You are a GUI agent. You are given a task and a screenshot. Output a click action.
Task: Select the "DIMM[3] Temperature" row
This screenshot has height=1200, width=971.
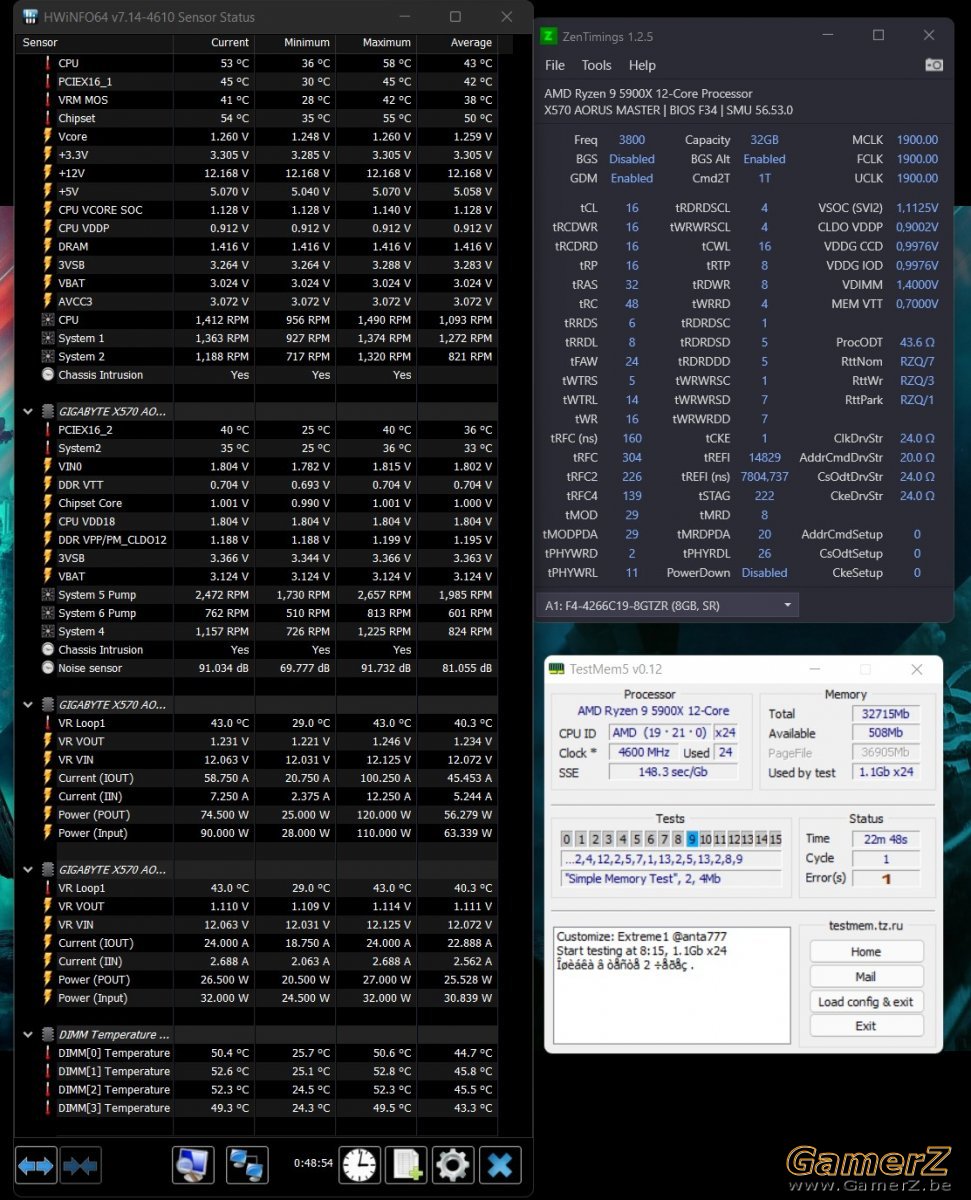click(258, 1108)
